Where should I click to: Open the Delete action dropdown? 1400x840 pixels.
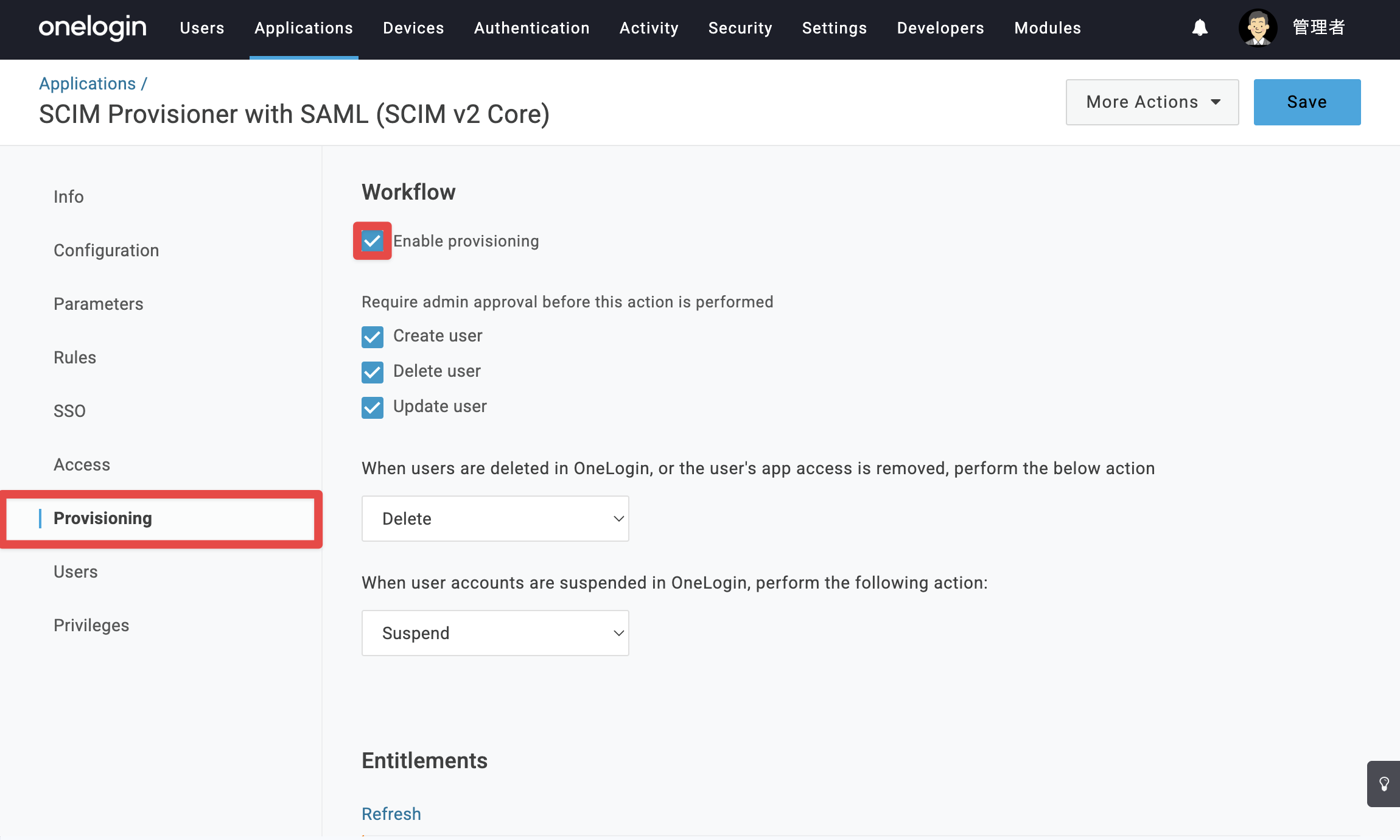tap(495, 519)
